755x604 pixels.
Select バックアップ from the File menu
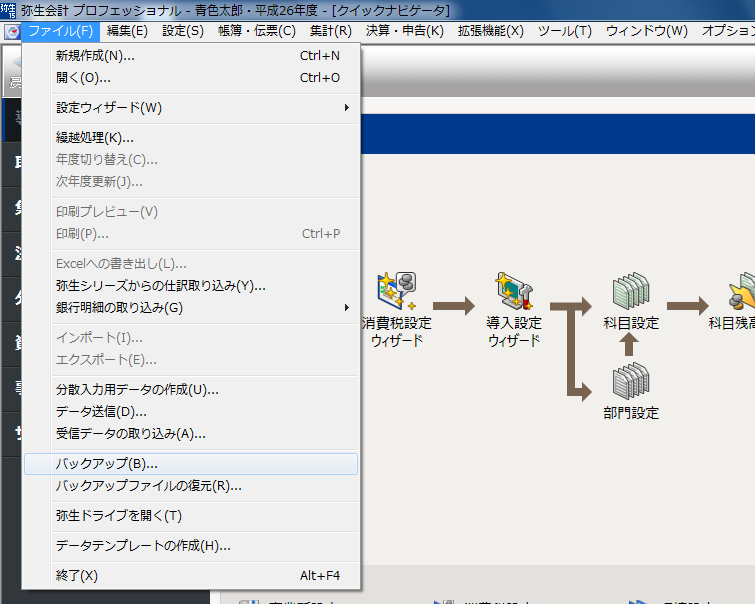[107, 464]
